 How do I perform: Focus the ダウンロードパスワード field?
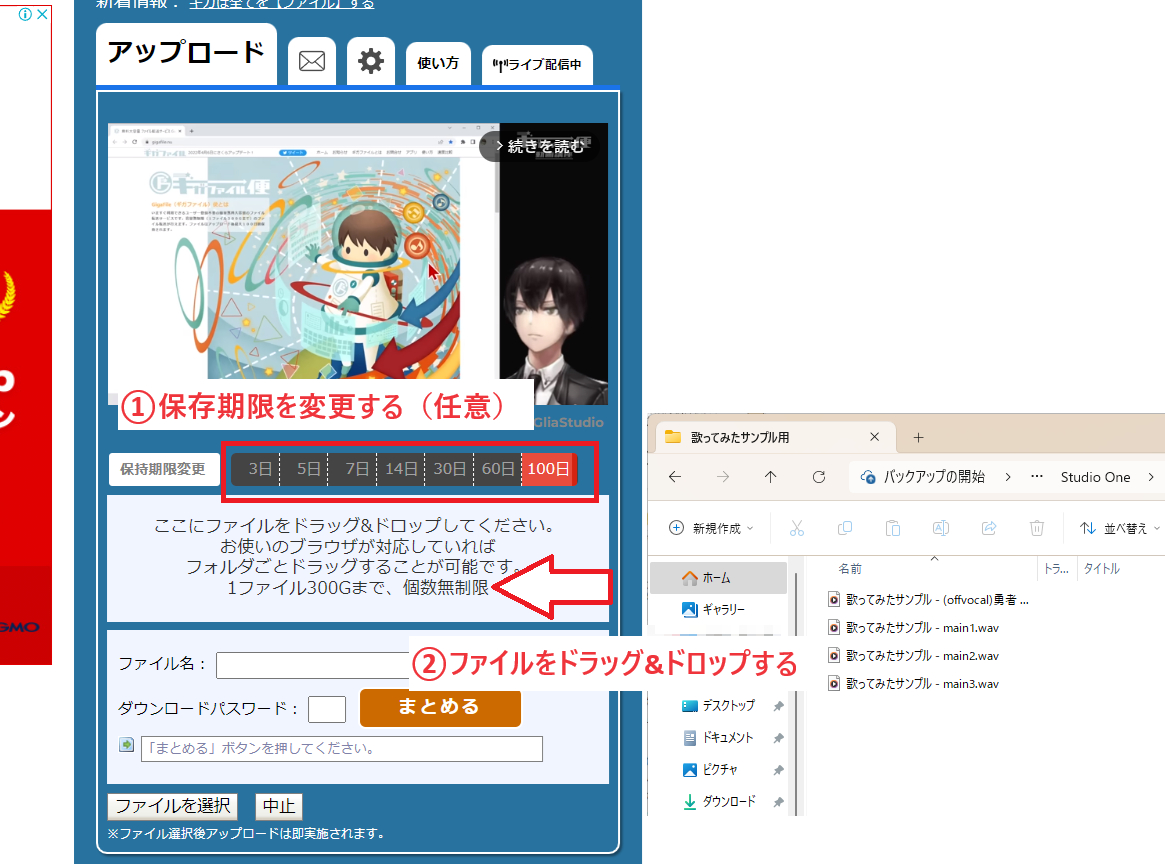(327, 709)
